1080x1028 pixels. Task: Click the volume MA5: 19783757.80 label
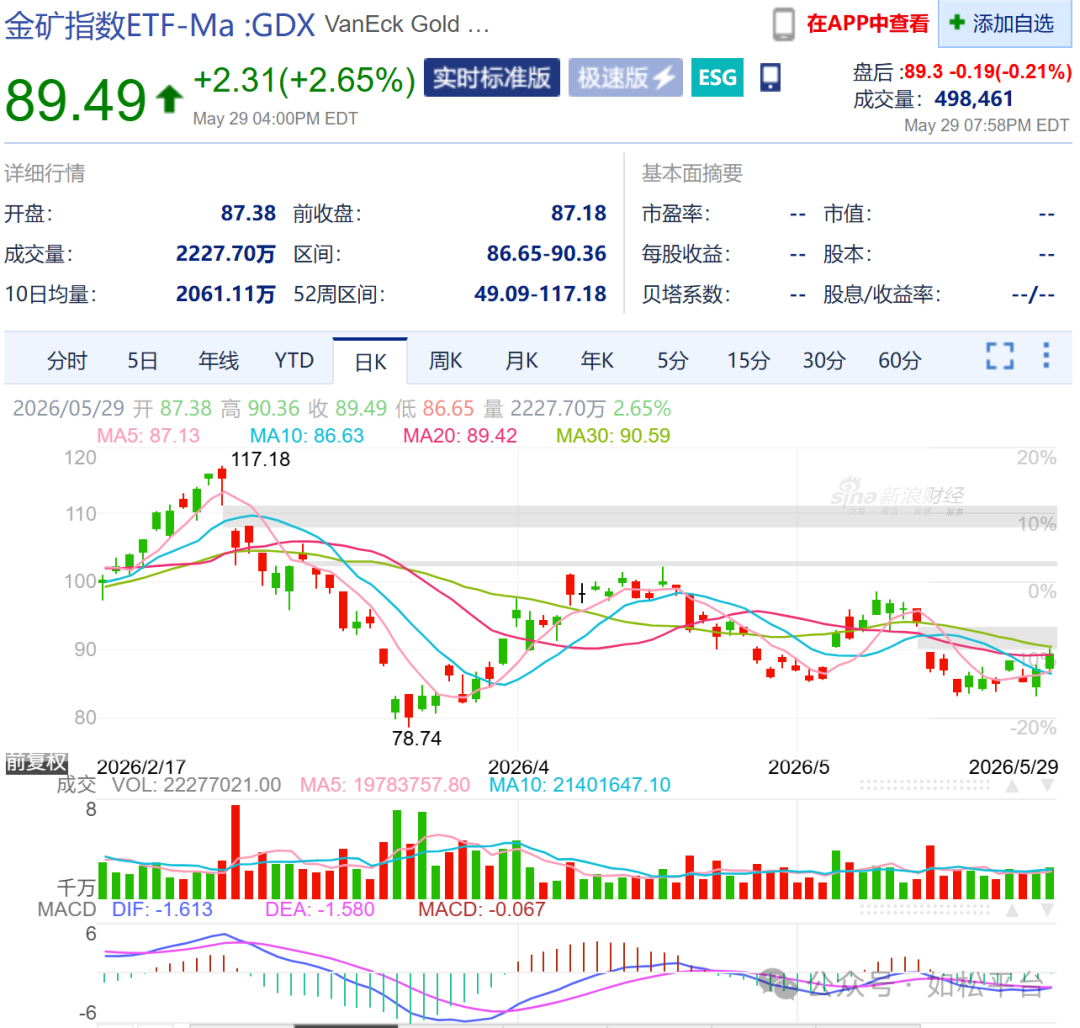385,785
